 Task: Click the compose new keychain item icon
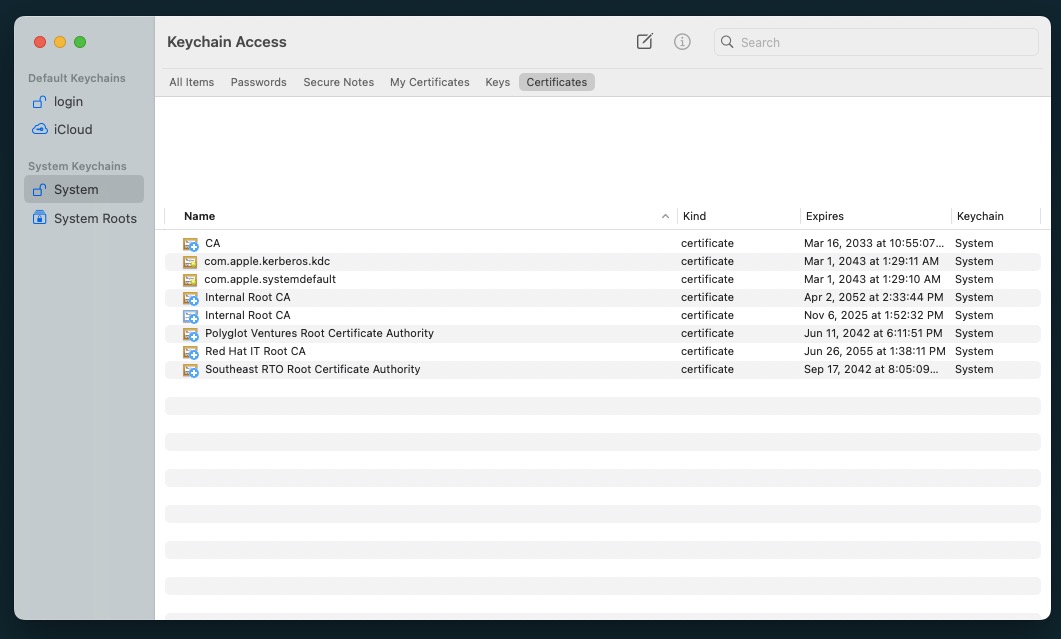point(645,42)
